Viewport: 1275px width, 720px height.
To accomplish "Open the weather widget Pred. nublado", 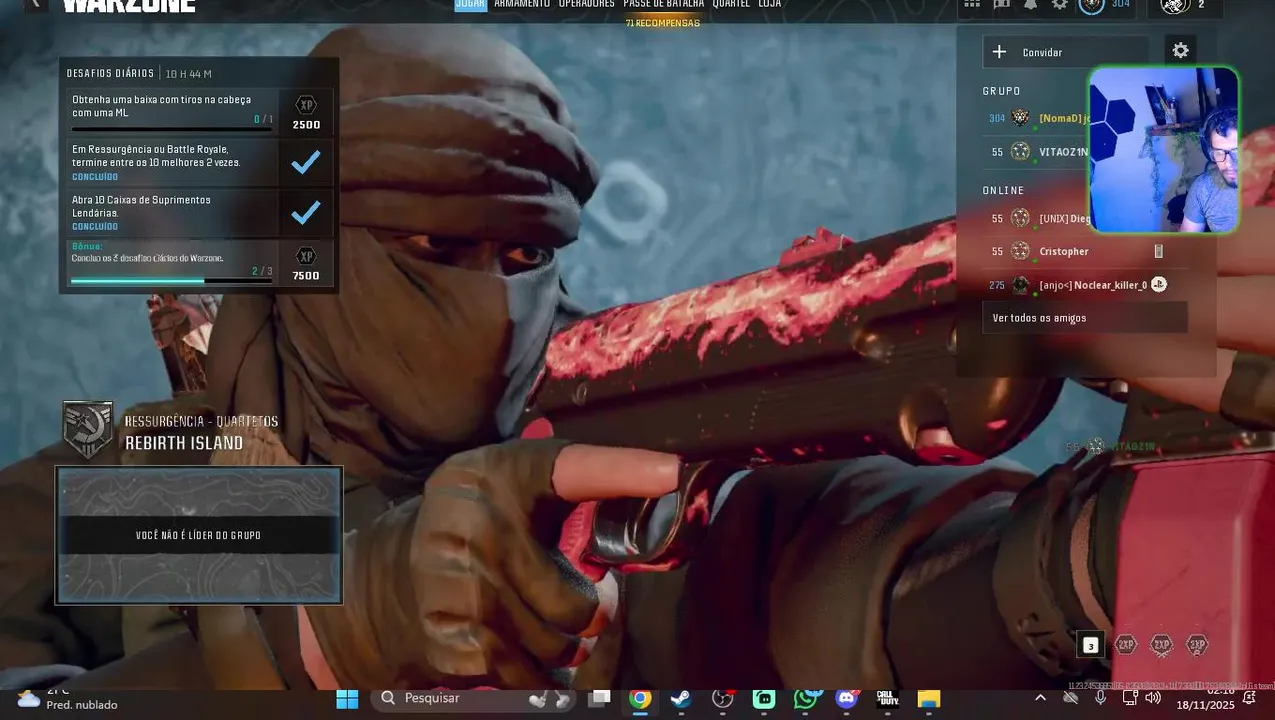I will (x=67, y=699).
